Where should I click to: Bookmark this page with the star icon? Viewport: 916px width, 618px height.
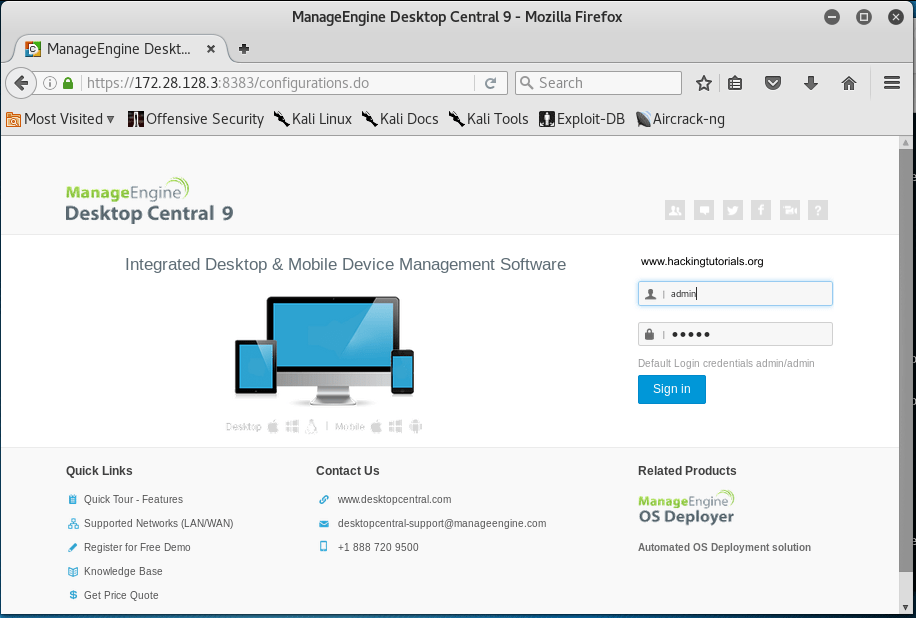tap(703, 83)
